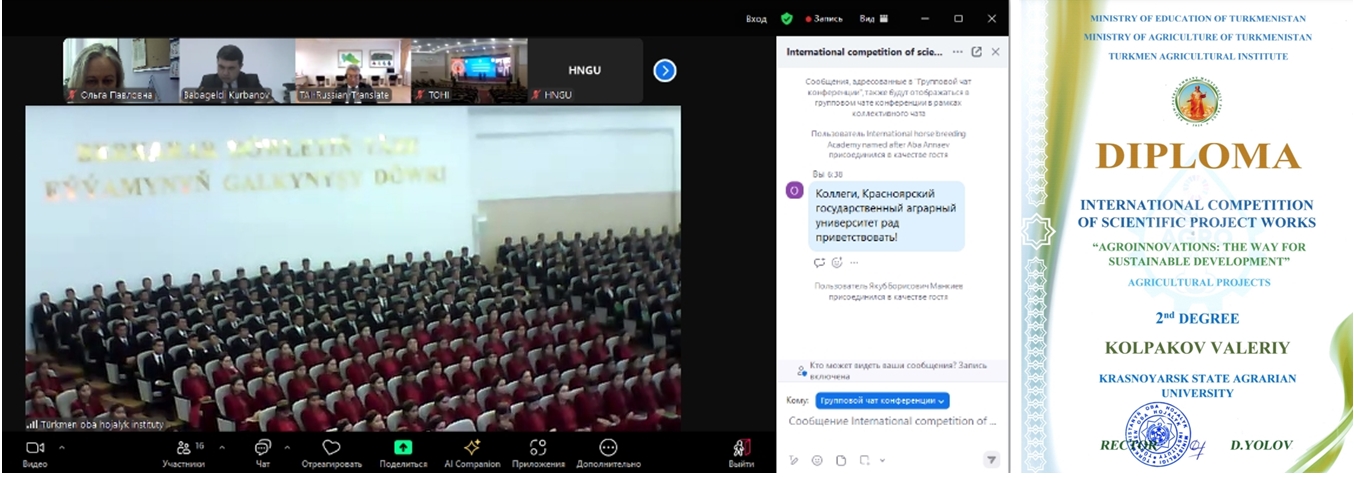Reply to the message with reply icon
This screenshot has height=478, width=1354.
[820, 263]
